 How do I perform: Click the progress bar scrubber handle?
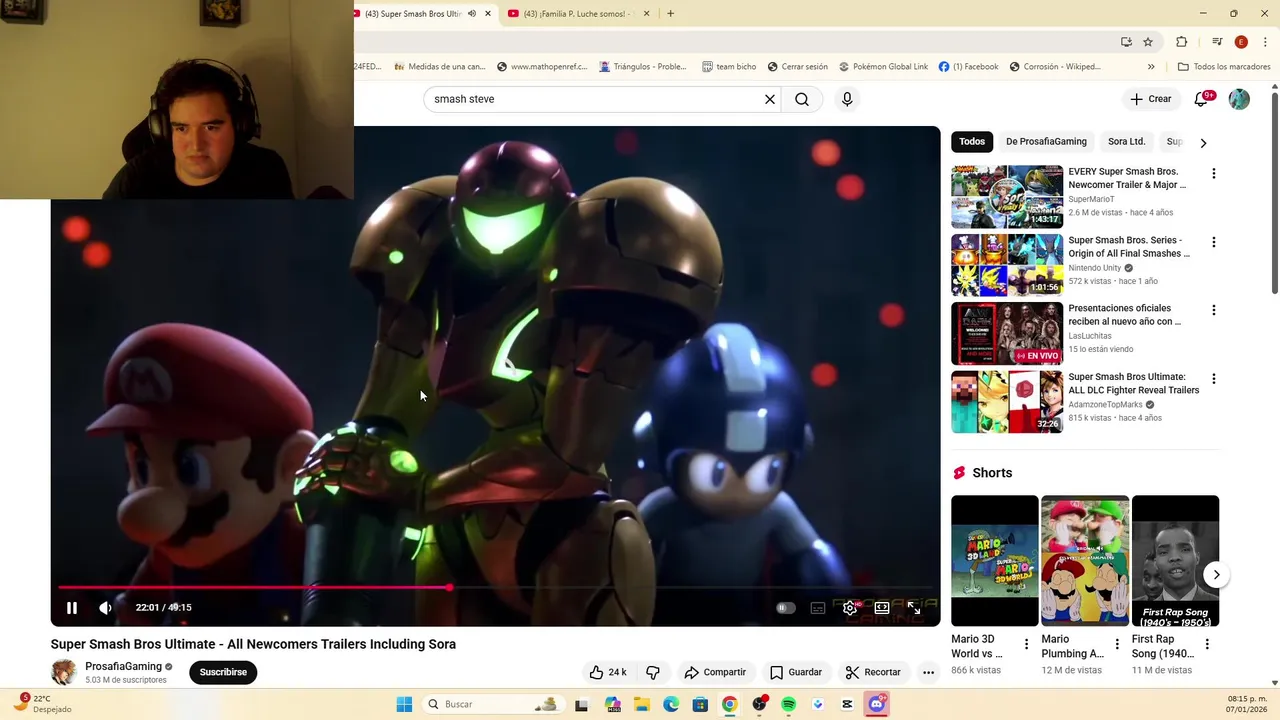(449, 587)
